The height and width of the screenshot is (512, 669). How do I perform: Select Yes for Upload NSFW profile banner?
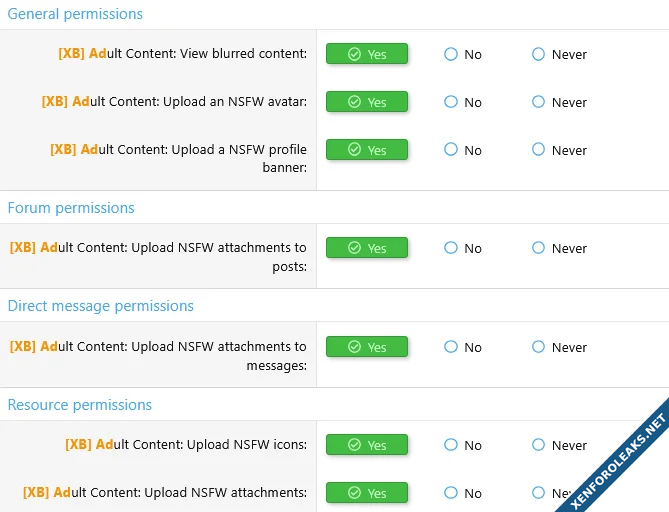tap(367, 150)
